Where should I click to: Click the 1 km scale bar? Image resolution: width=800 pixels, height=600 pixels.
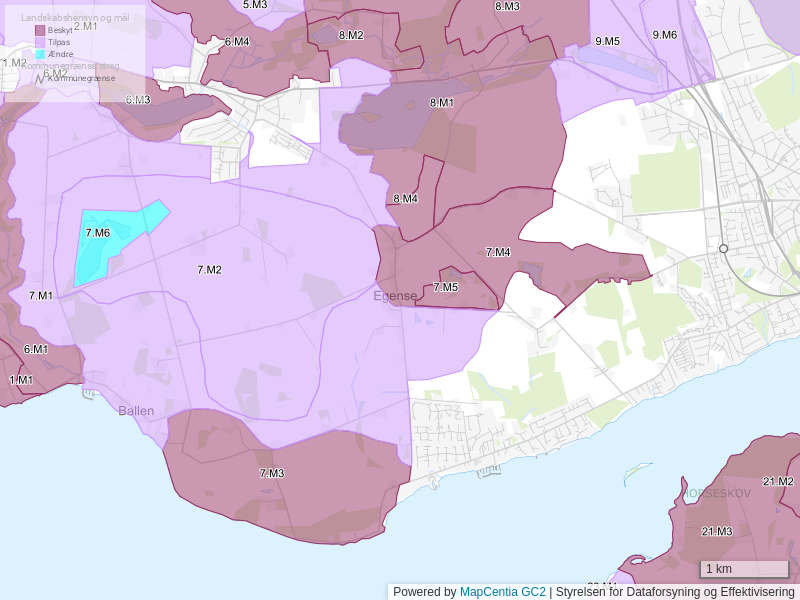[743, 569]
